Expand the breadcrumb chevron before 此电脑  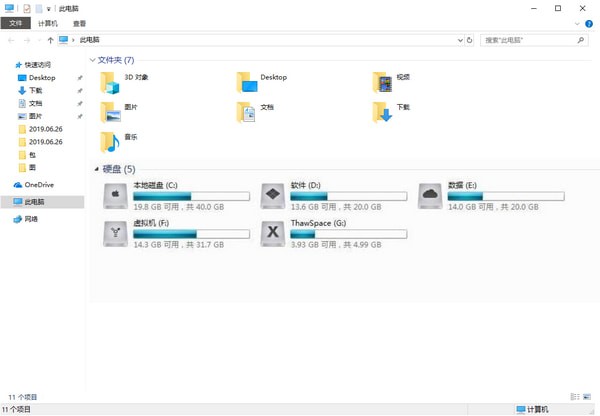(x=73, y=40)
